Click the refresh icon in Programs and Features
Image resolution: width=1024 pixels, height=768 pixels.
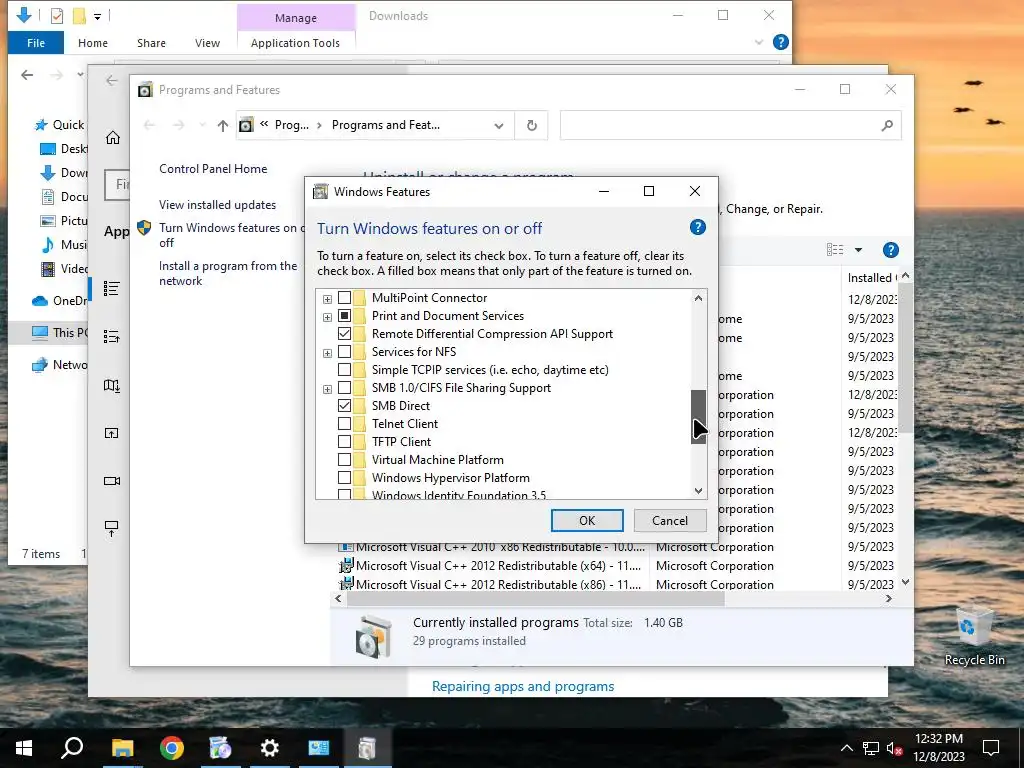tap(532, 125)
